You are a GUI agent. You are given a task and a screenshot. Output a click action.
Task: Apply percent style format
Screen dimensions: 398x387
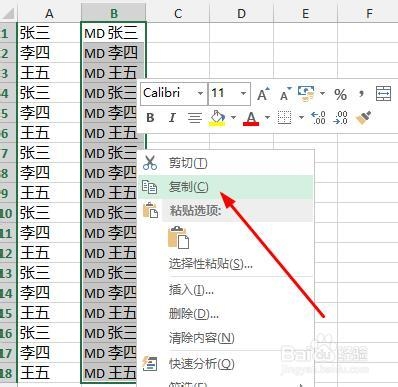[x=340, y=95]
